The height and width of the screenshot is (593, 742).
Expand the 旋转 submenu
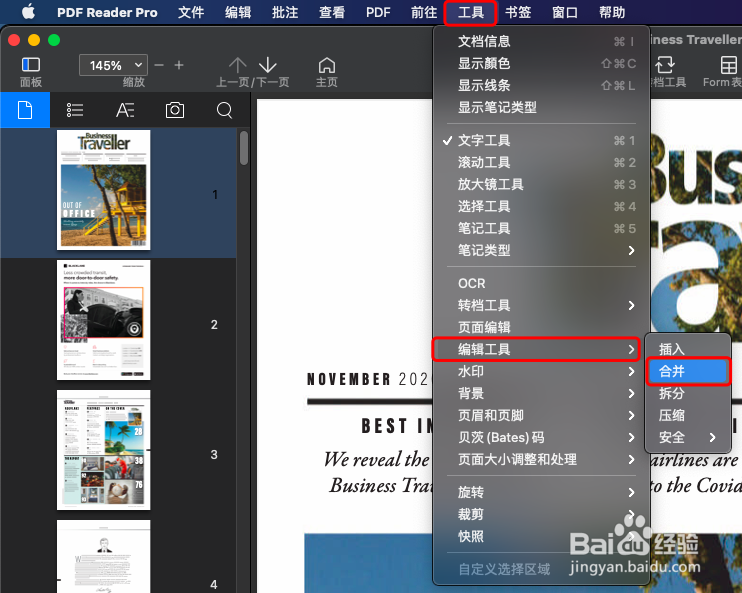(x=541, y=492)
